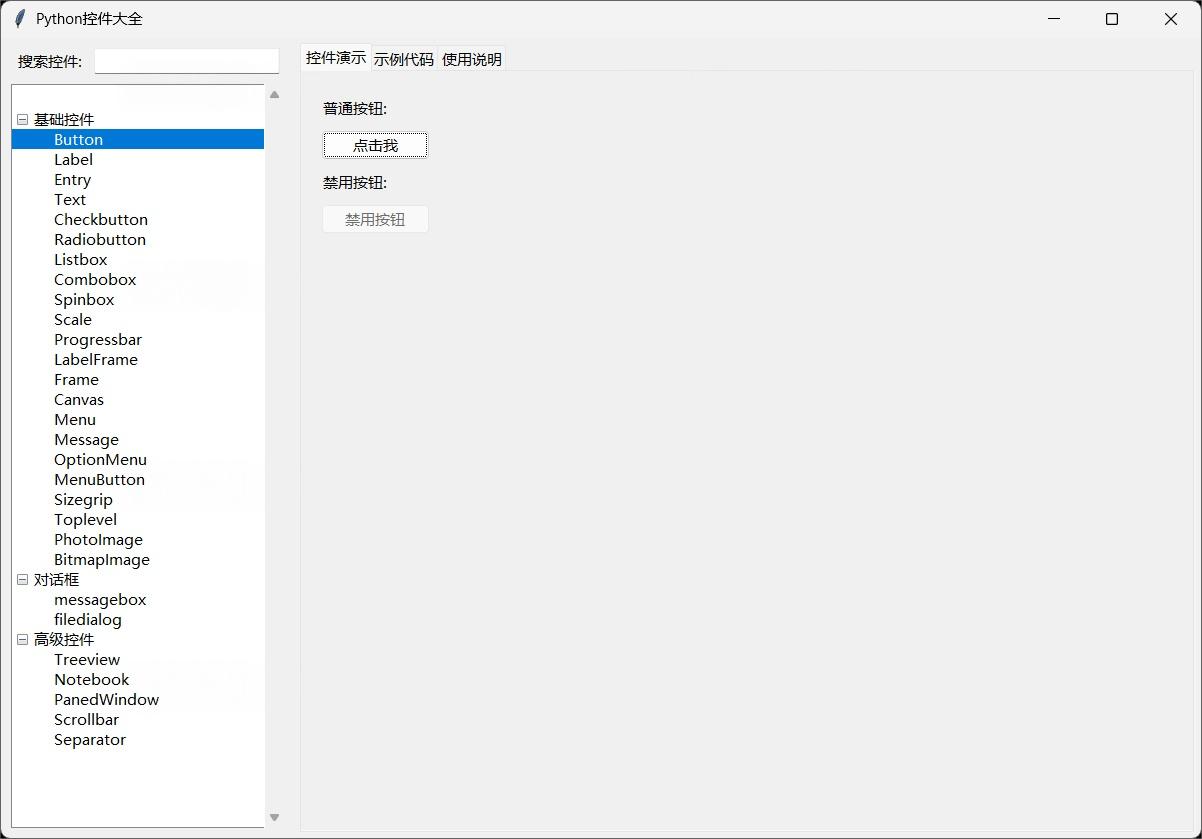Select the Treeview item under 高级控件
The width and height of the screenshot is (1202, 839).
coord(87,659)
